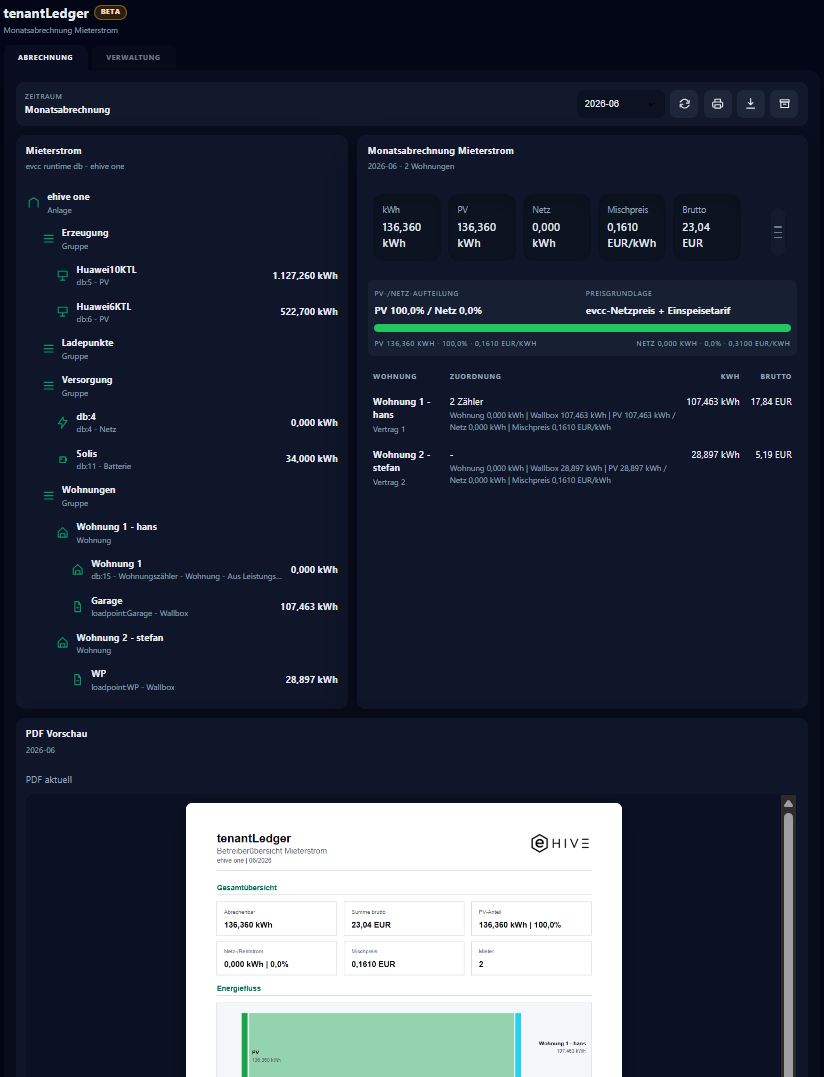The width and height of the screenshot is (824, 1077).
Task: Click the download icon button
Action: click(751, 104)
